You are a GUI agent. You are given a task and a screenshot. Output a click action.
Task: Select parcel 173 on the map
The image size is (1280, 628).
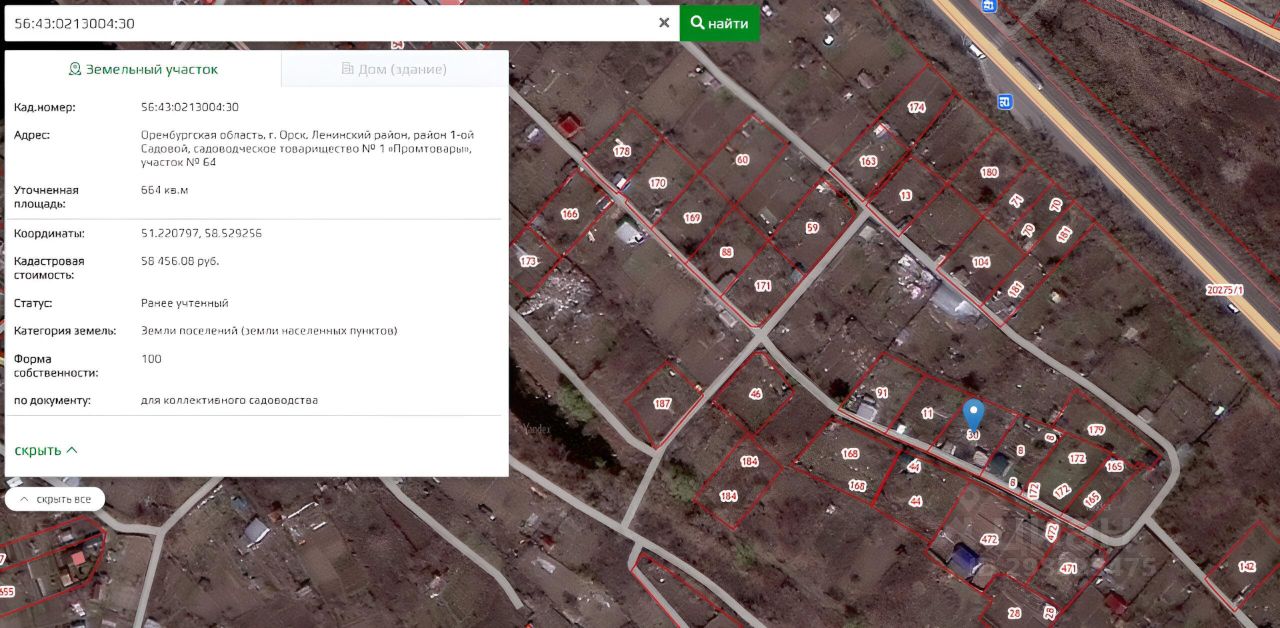[528, 261]
